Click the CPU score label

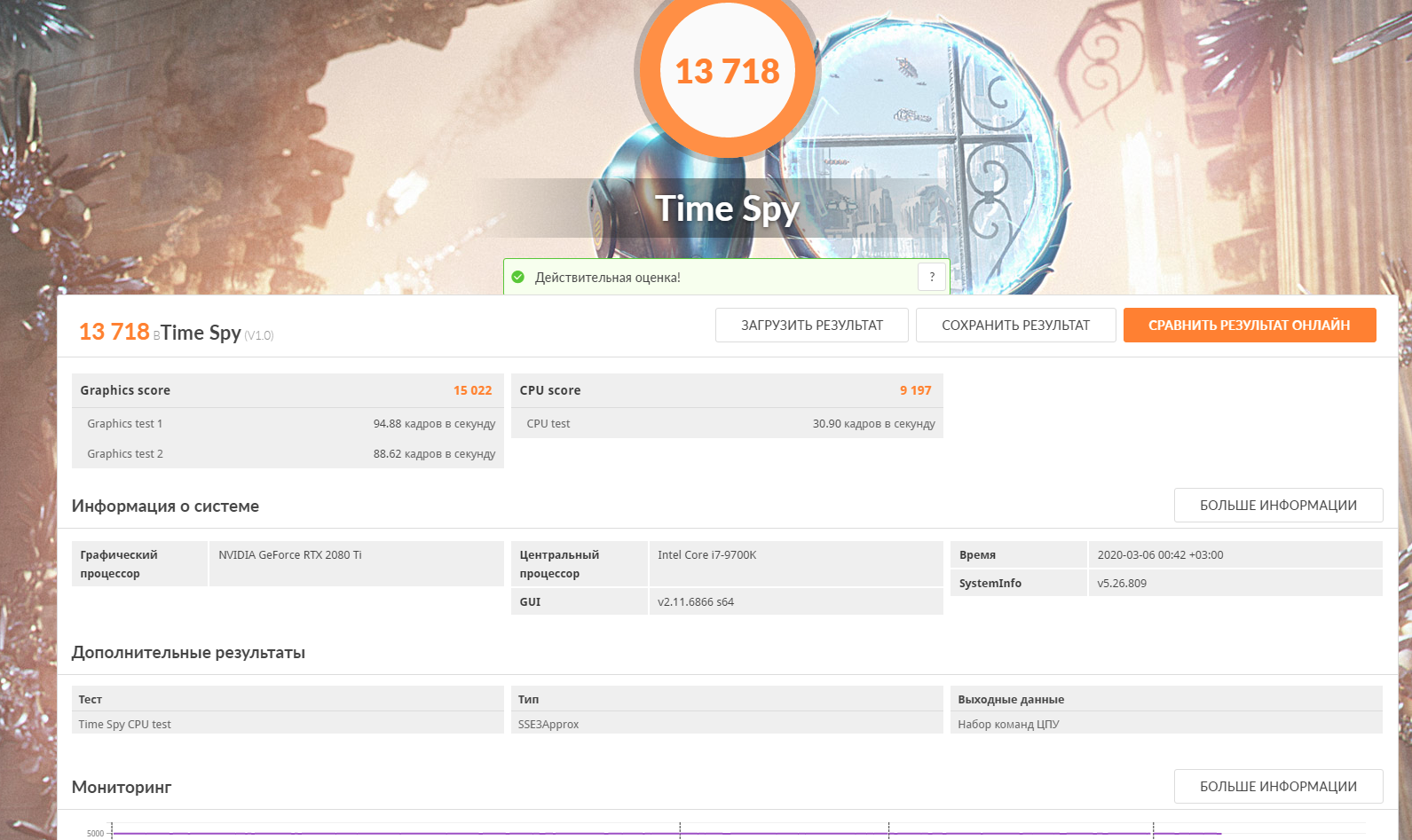550,390
